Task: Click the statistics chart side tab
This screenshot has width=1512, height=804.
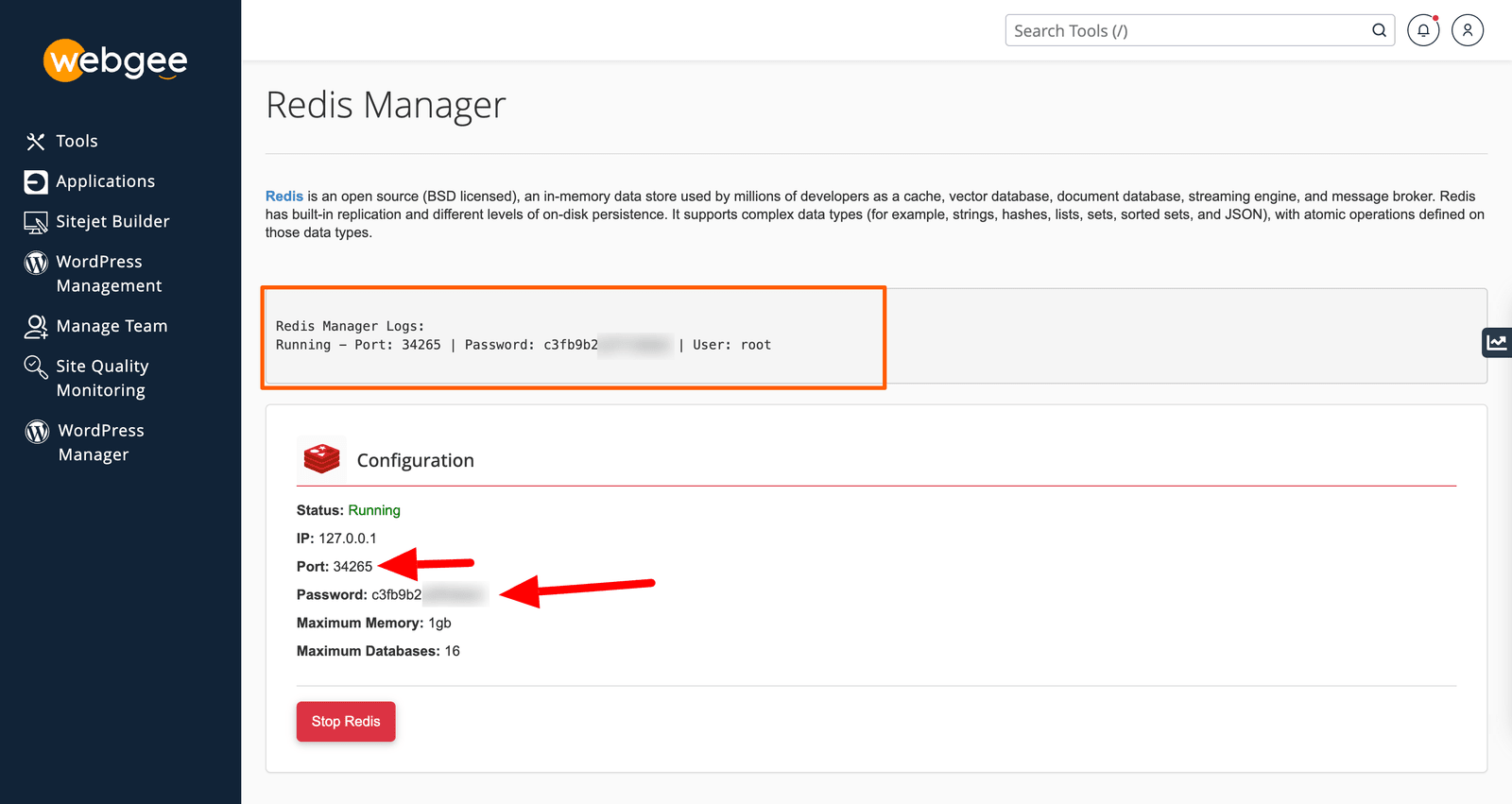Action: click(1497, 342)
